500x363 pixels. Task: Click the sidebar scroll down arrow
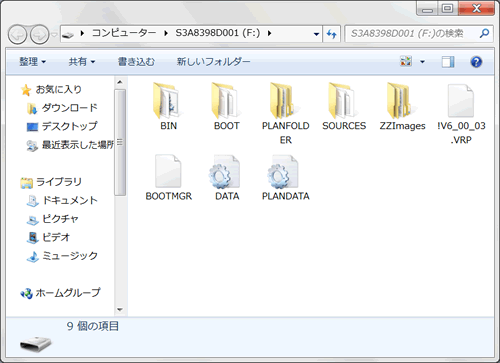tap(120, 310)
